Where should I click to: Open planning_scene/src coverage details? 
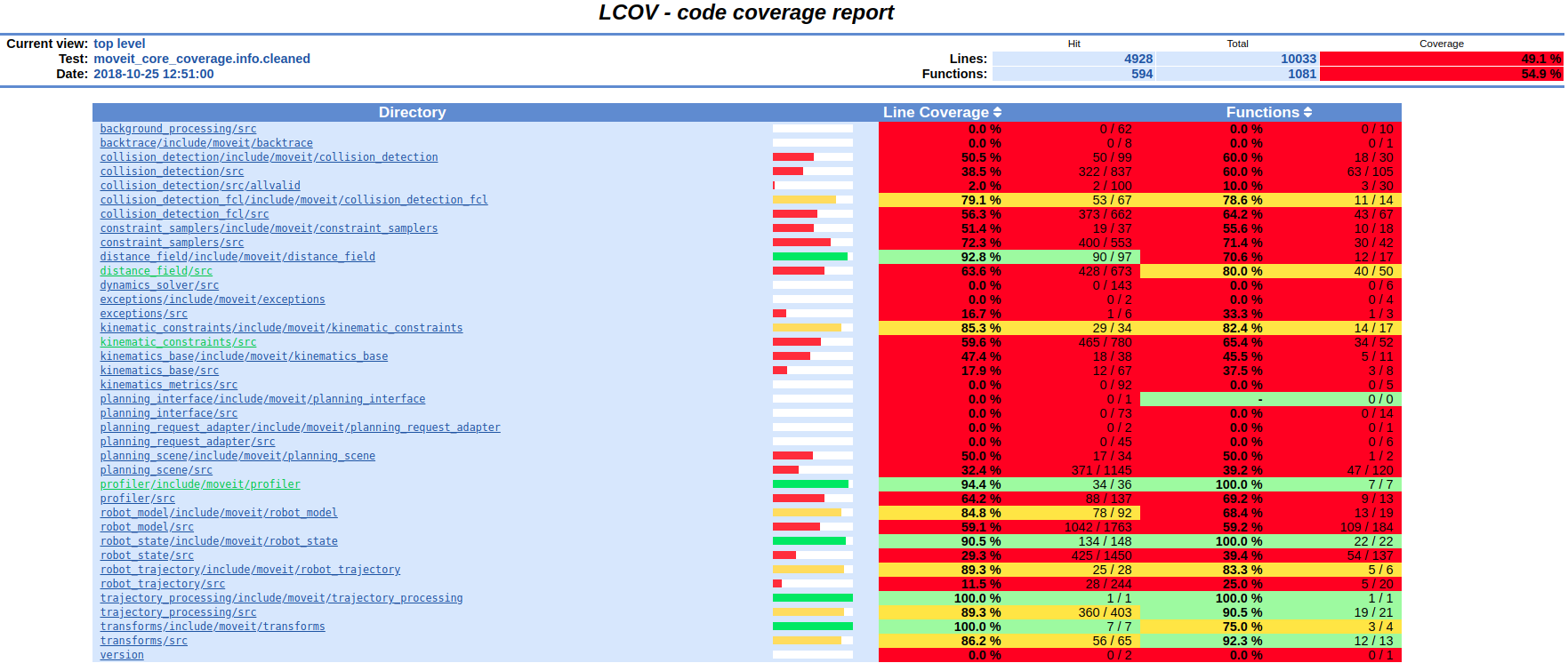point(157,470)
